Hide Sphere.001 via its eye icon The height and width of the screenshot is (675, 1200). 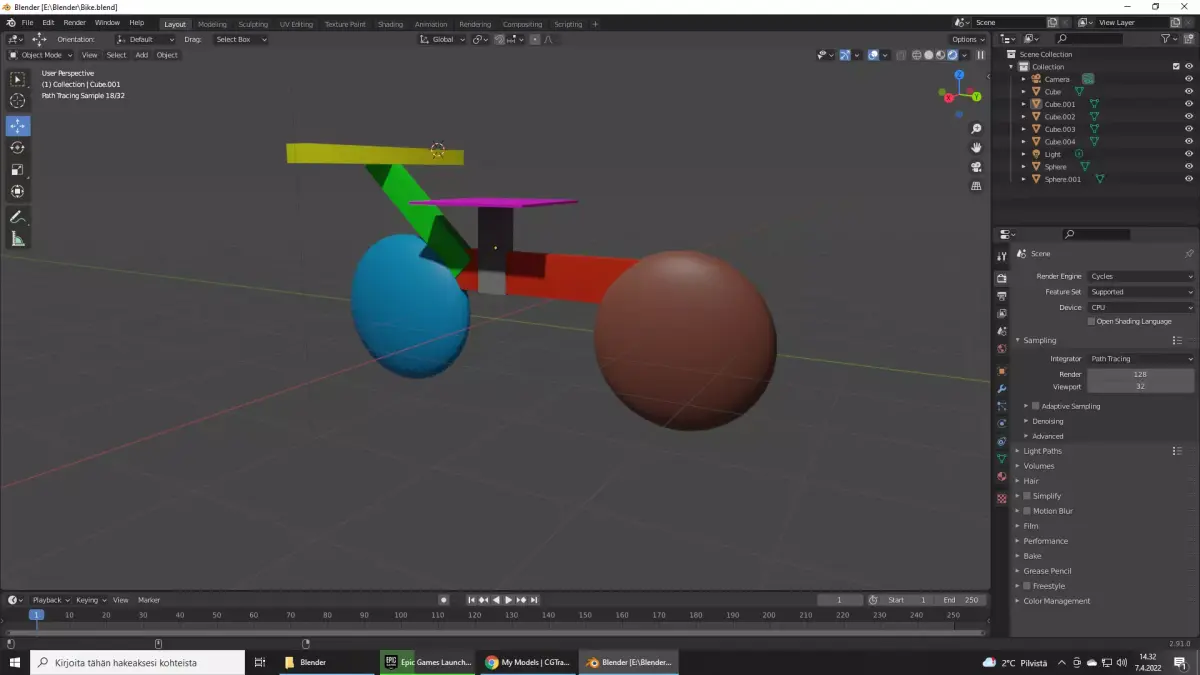[1189, 179]
